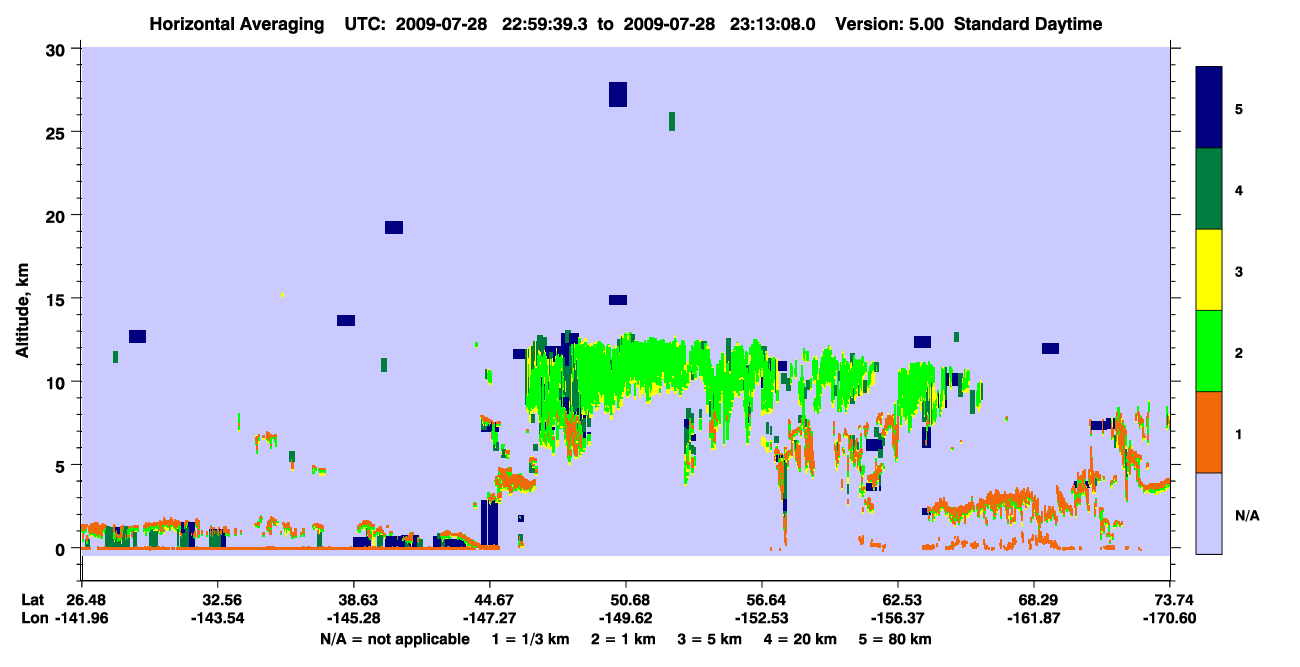Click longitude value -156.37

898,618
